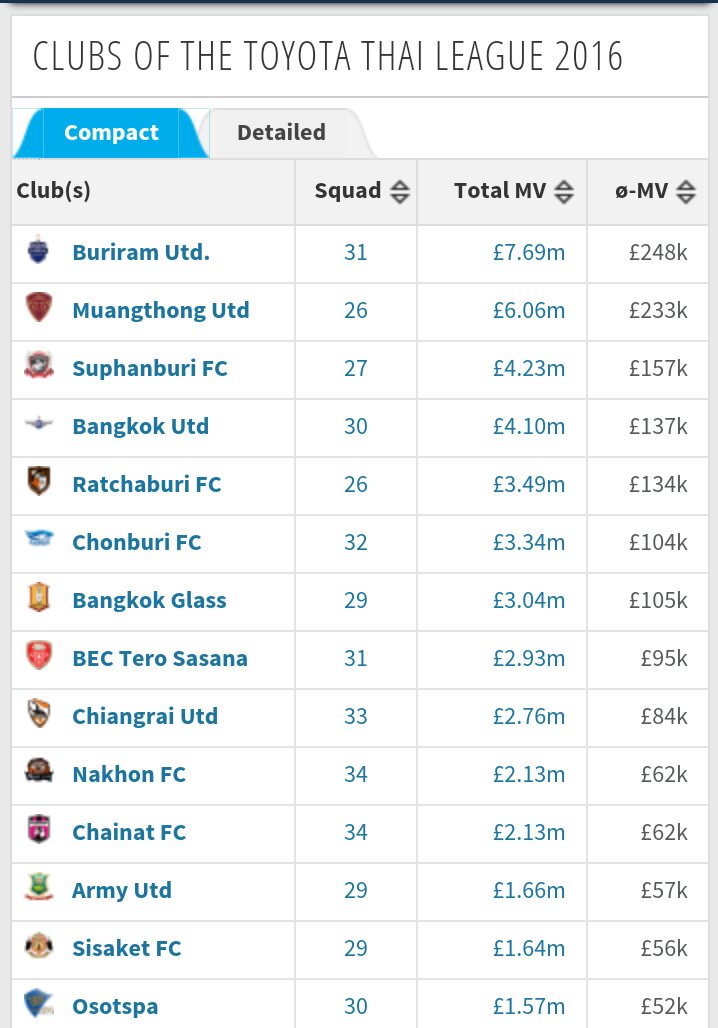
Task: Click the Muangthong Utd club crest icon
Action: point(39,307)
